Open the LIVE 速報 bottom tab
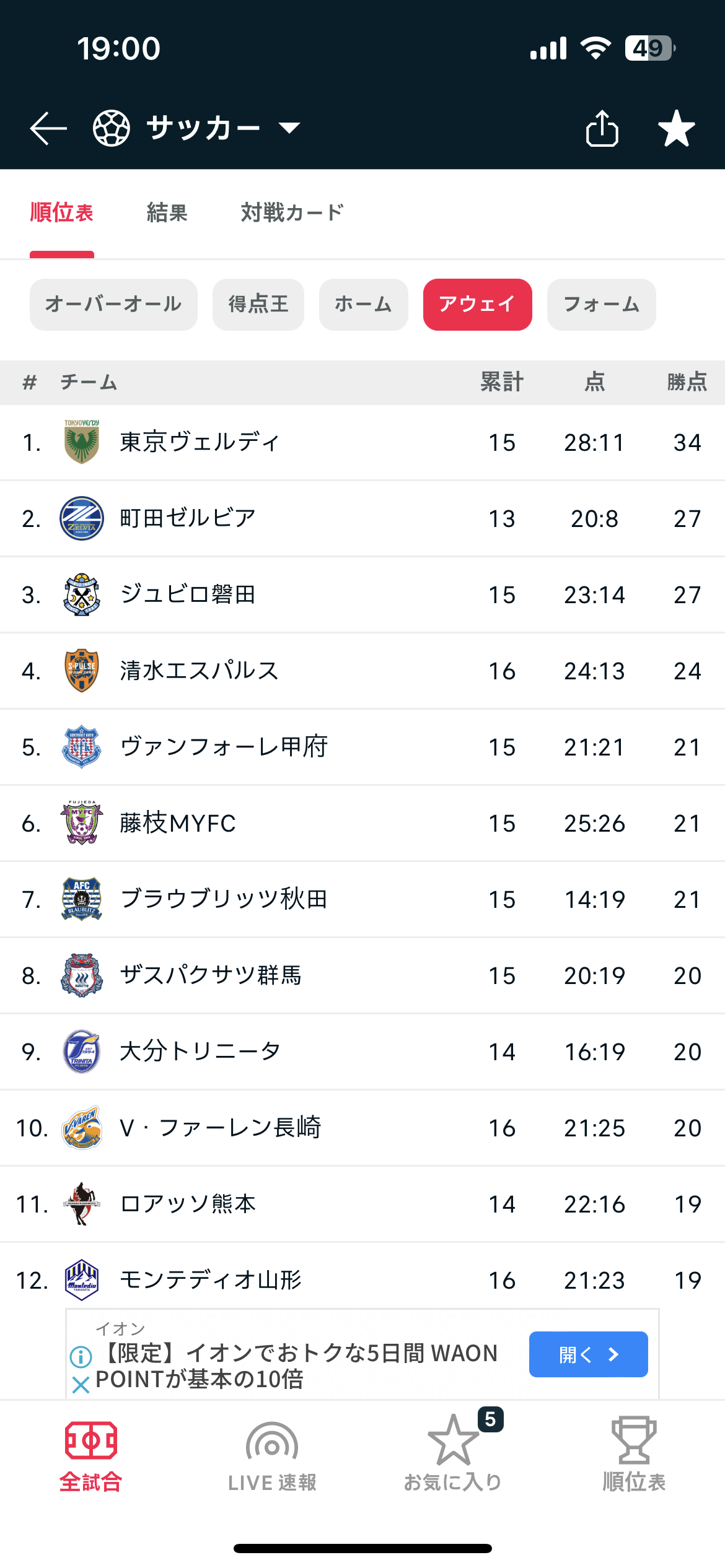The image size is (725, 1568). pyautogui.click(x=272, y=1454)
